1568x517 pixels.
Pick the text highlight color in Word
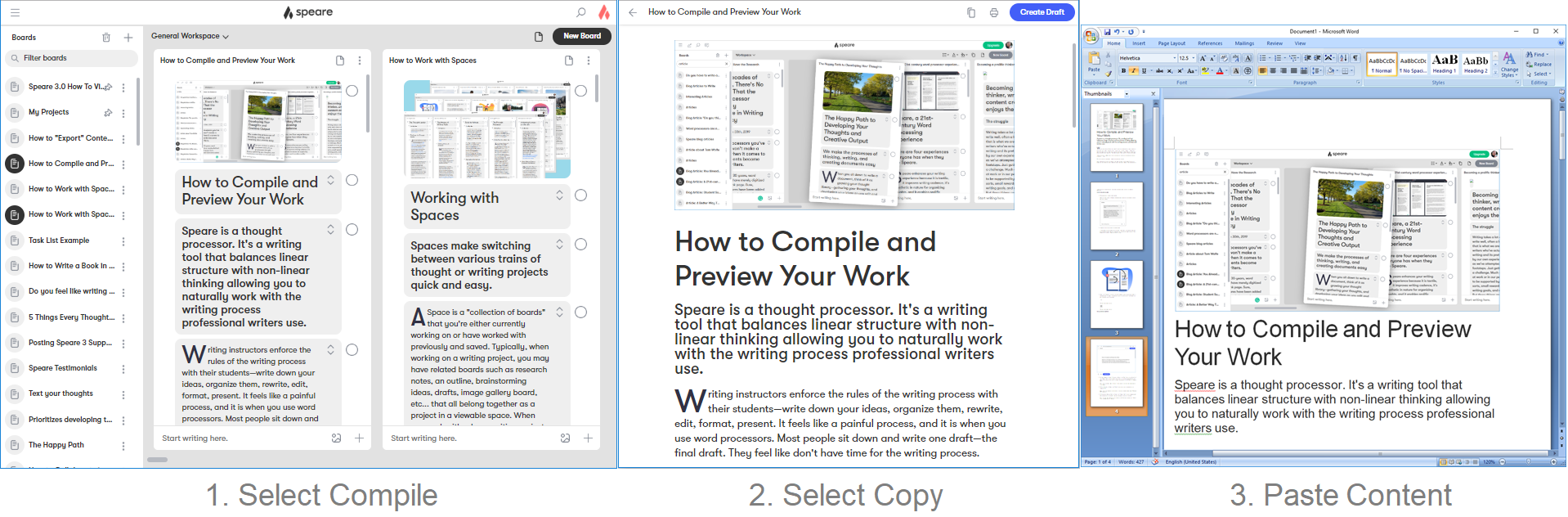[x=1205, y=71]
